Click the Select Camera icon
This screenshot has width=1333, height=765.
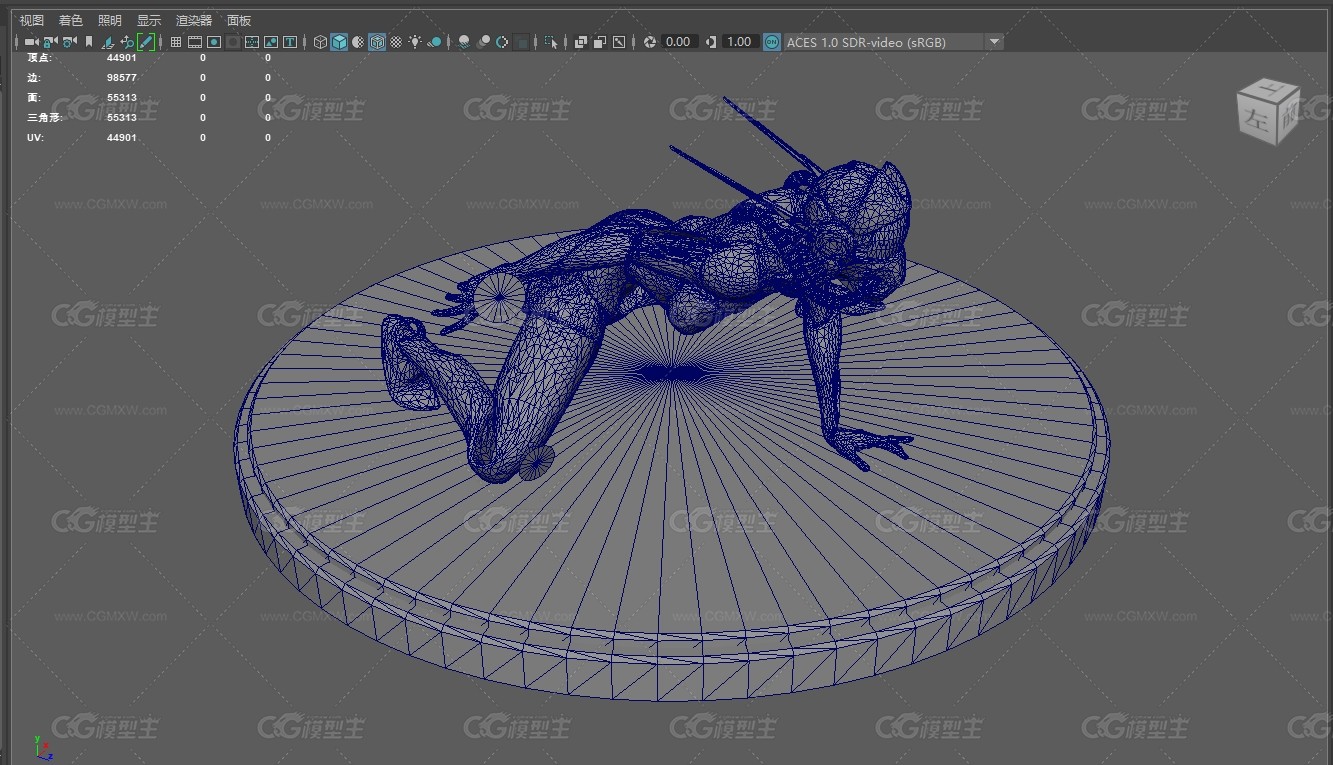coord(31,42)
